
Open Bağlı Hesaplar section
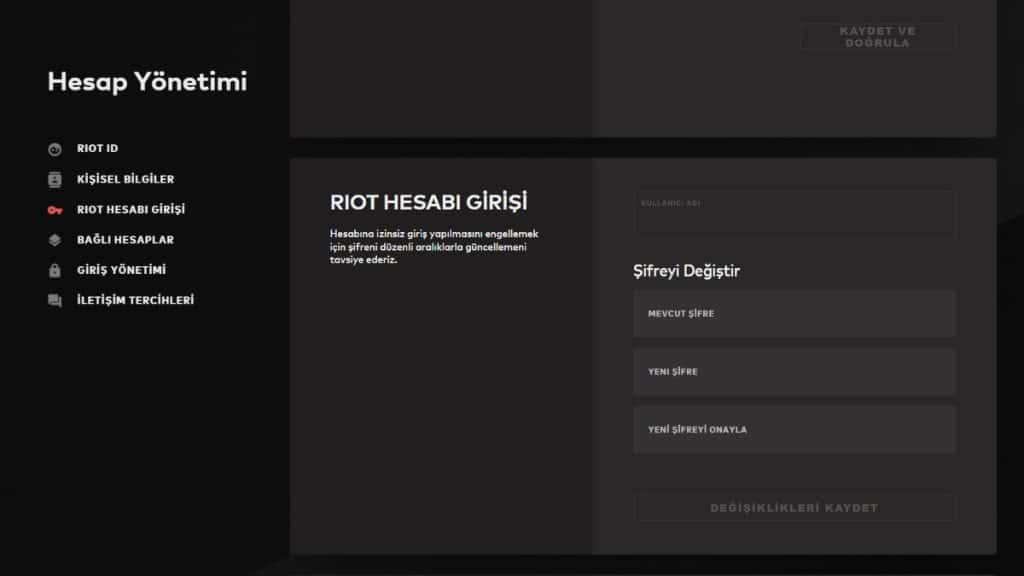tap(125, 240)
